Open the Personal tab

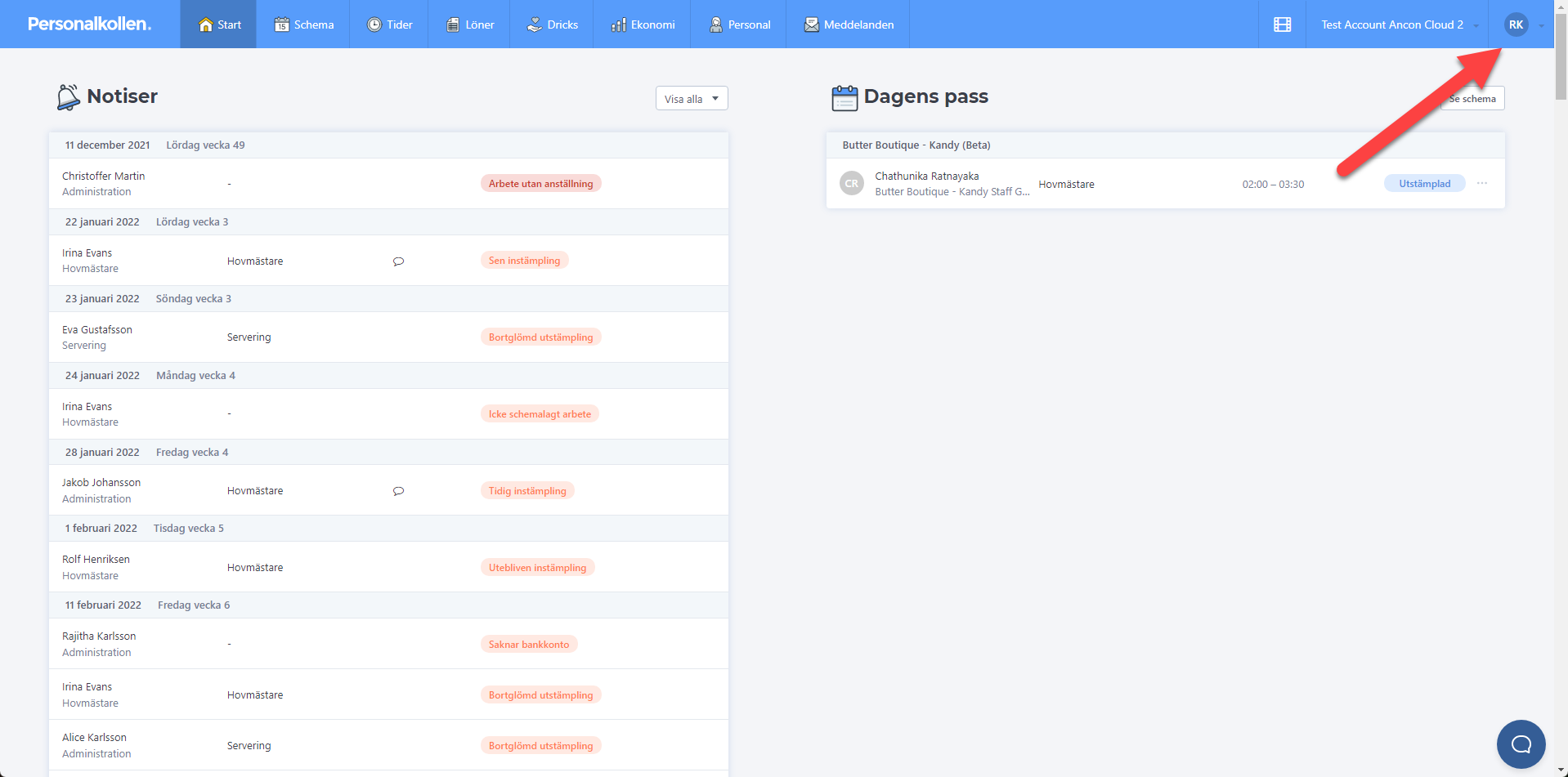[739, 25]
